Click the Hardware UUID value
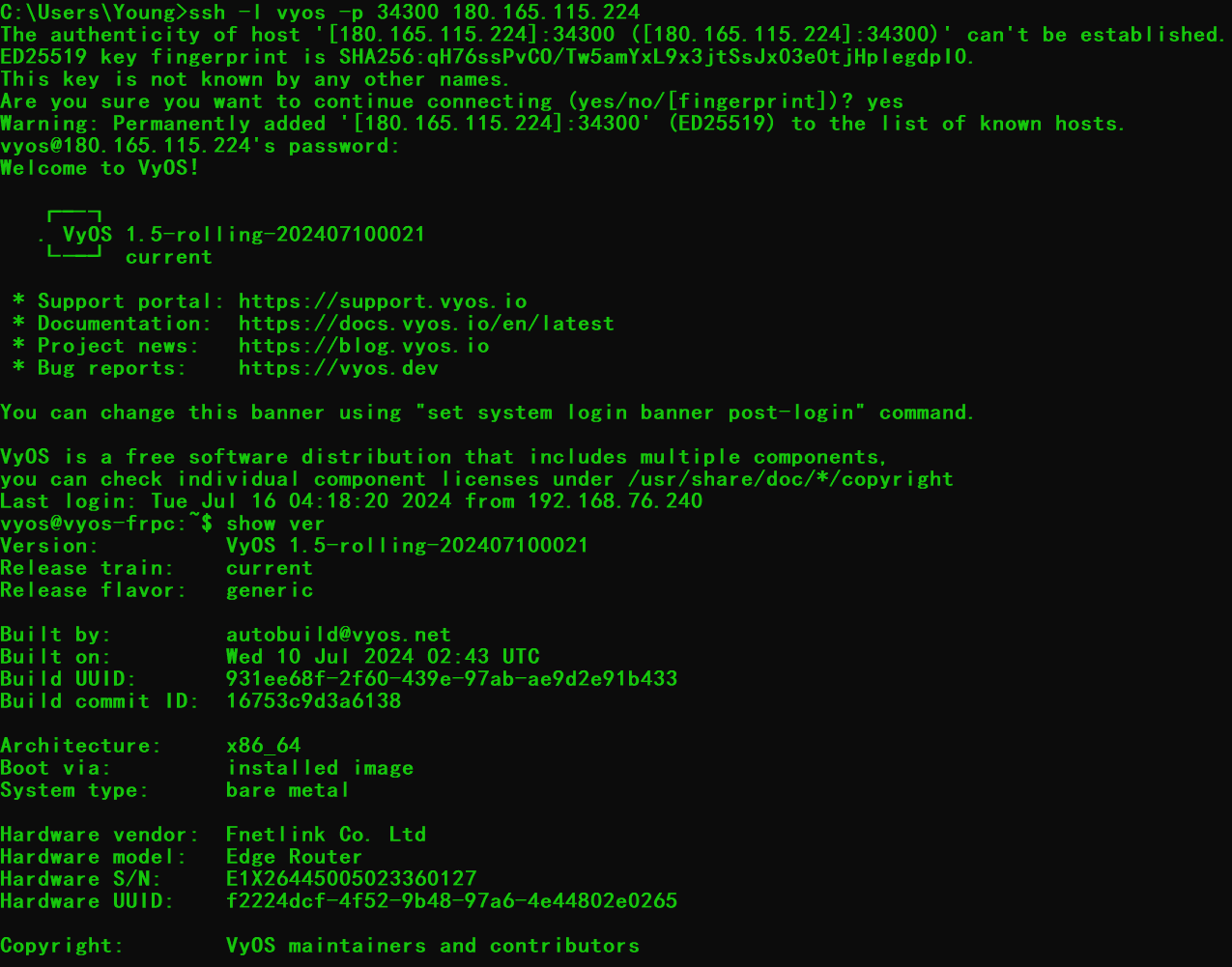The height and width of the screenshot is (967, 1232). [451, 901]
